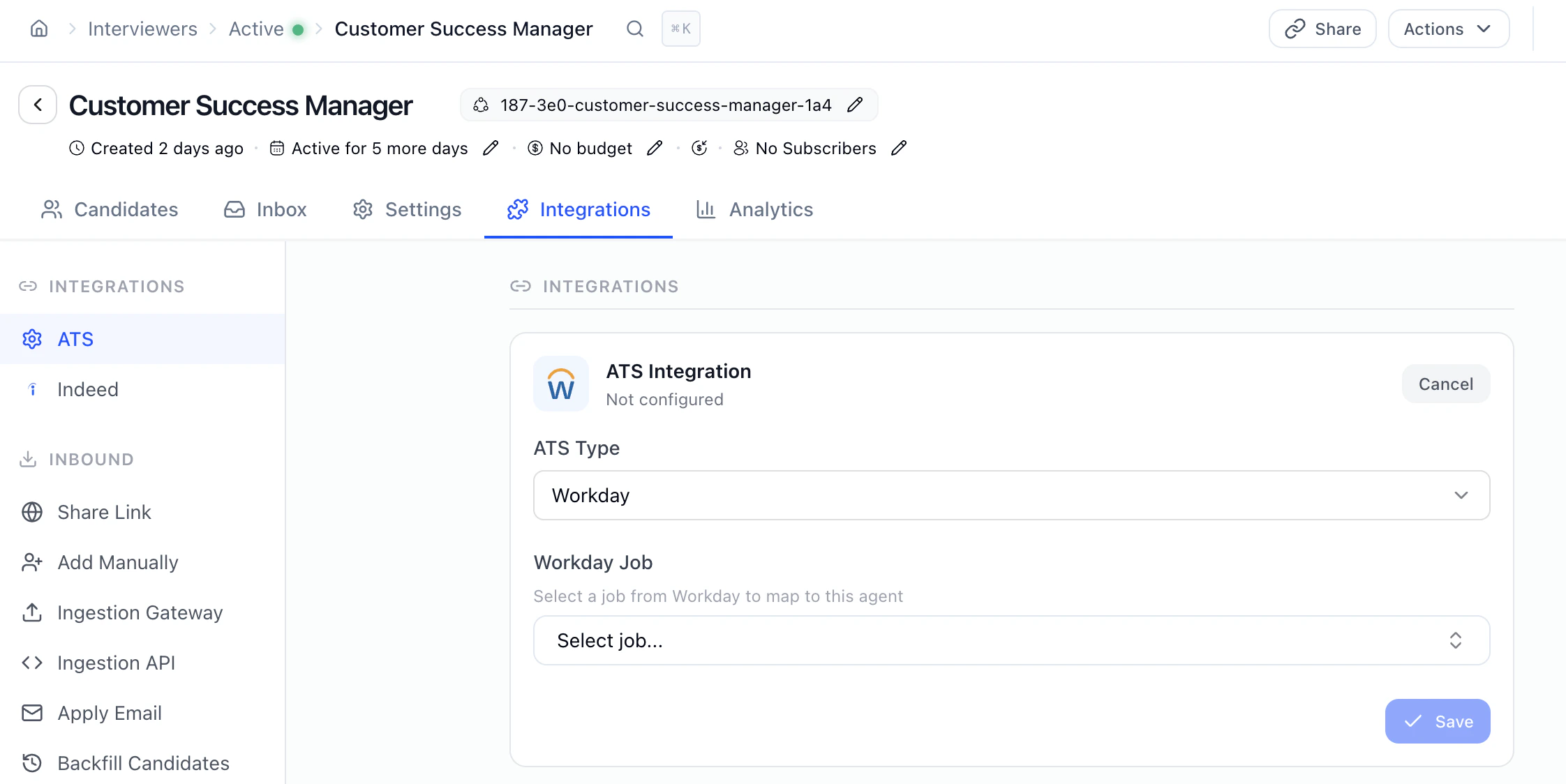Image resolution: width=1566 pixels, height=784 pixels.
Task: Click the dollar refresh icon
Action: point(699,148)
